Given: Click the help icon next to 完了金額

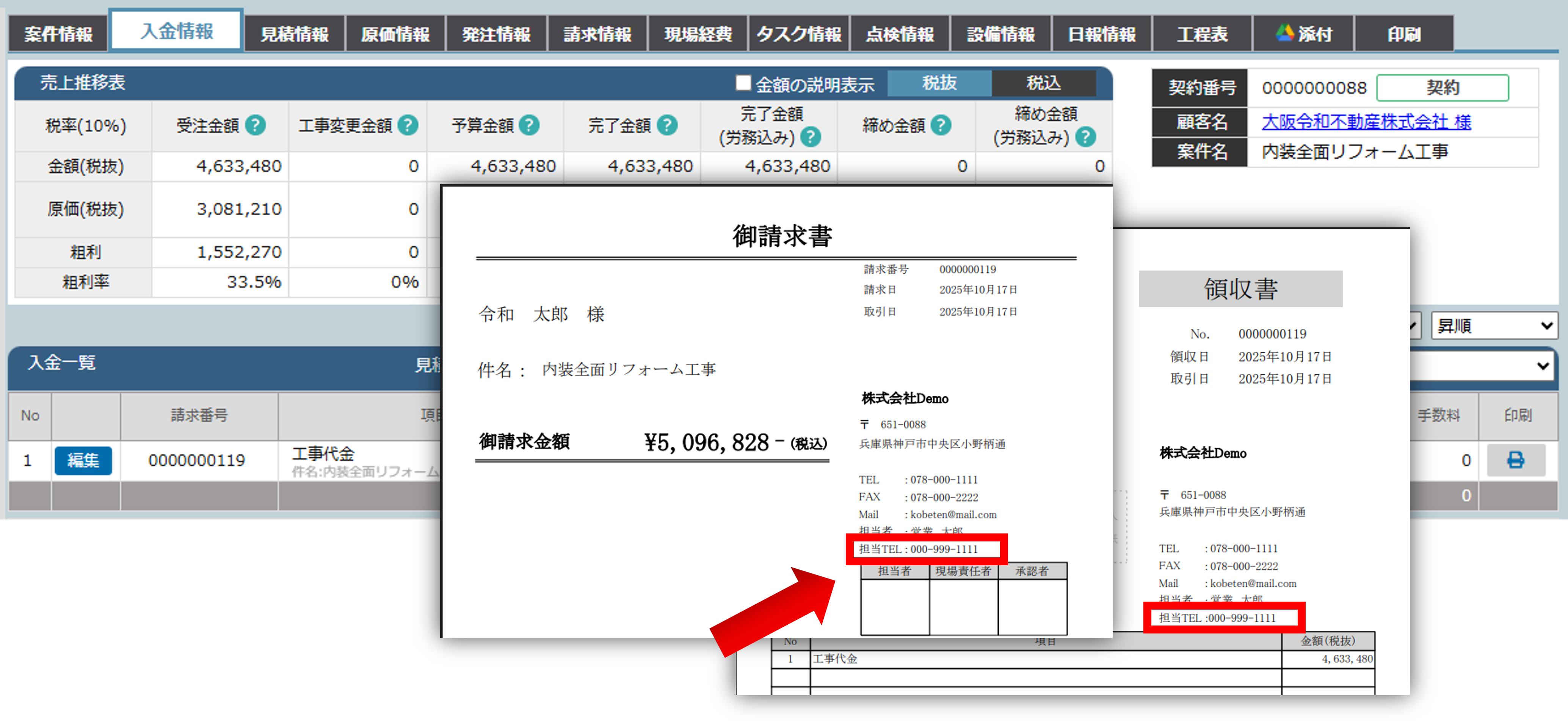Looking at the screenshot, I should 667,125.
